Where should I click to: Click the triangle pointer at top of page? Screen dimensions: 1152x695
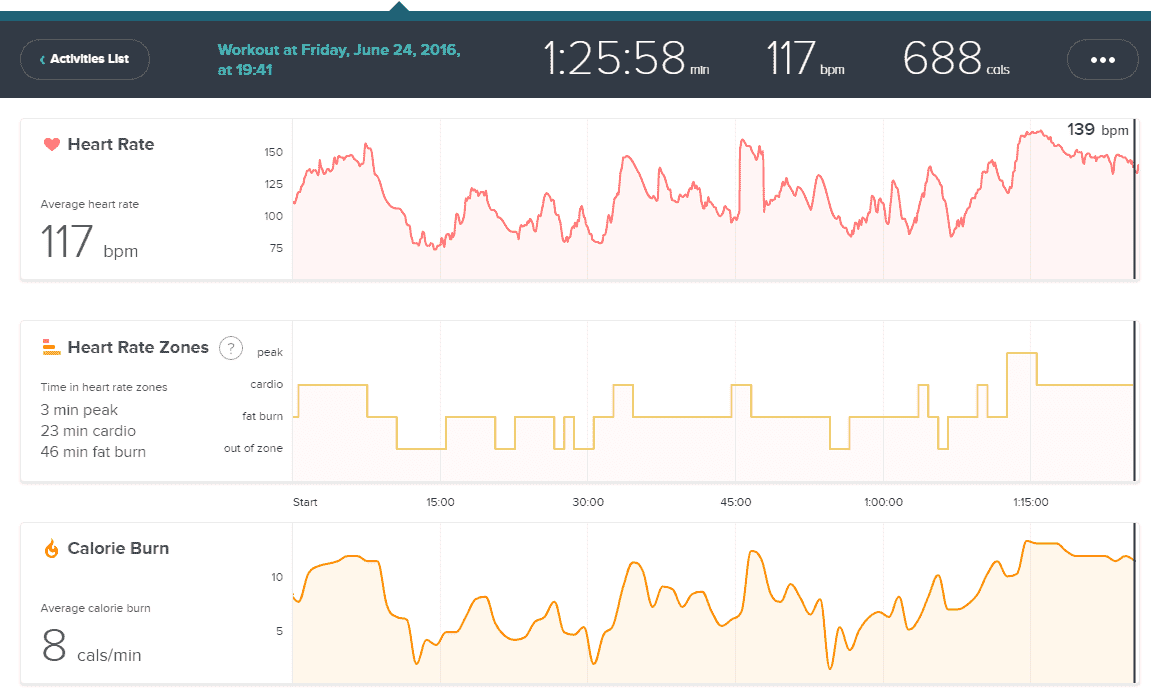point(399,8)
